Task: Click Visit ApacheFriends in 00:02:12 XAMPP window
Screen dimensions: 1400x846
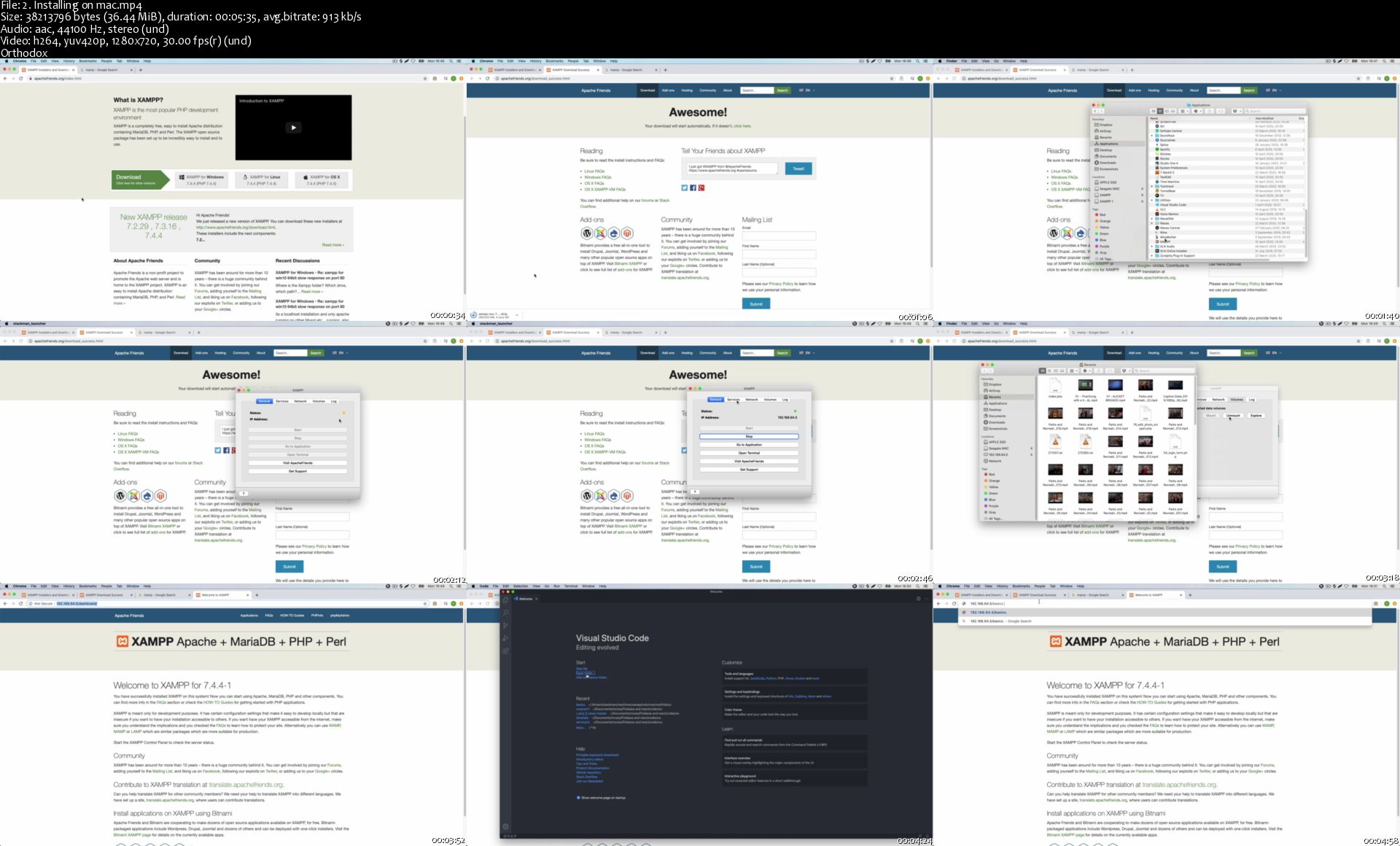Action: click(297, 463)
